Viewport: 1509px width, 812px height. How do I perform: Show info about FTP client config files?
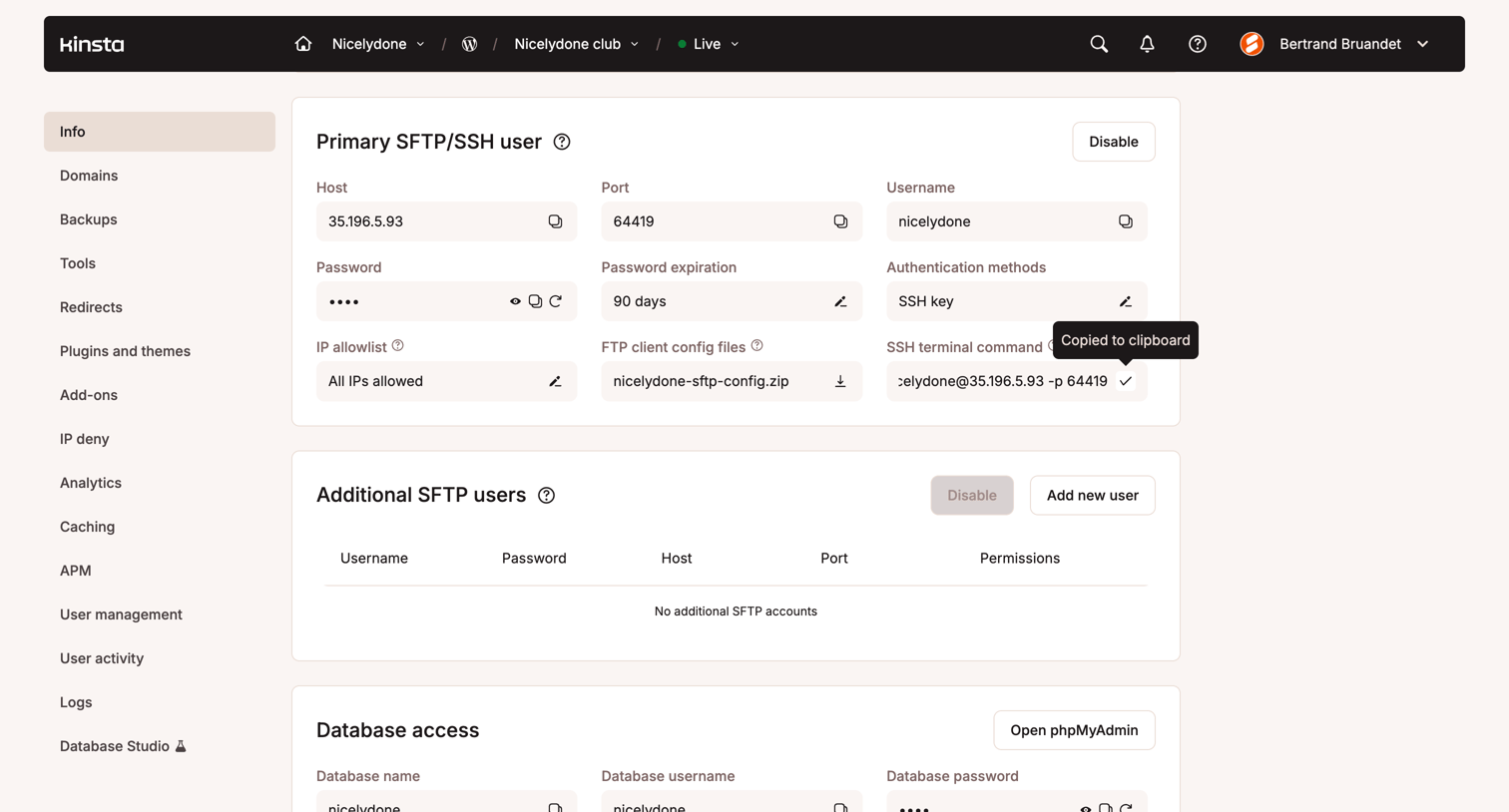(x=757, y=345)
